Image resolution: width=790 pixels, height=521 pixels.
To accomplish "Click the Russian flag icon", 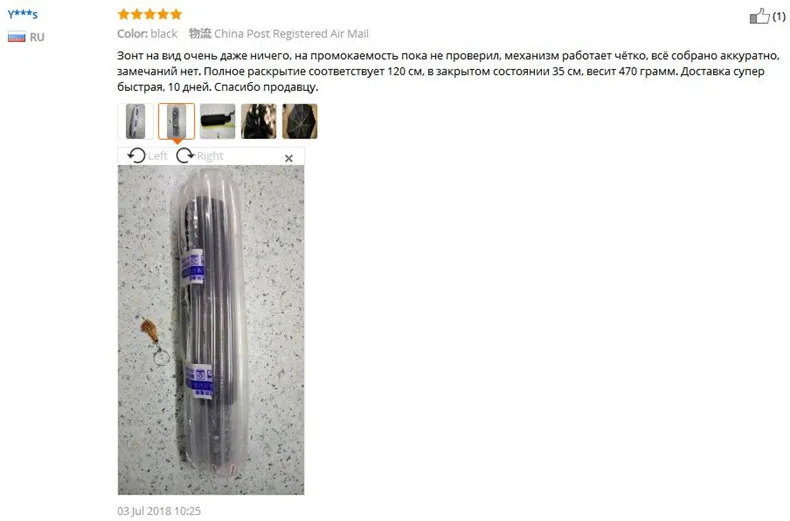I will (x=17, y=37).
